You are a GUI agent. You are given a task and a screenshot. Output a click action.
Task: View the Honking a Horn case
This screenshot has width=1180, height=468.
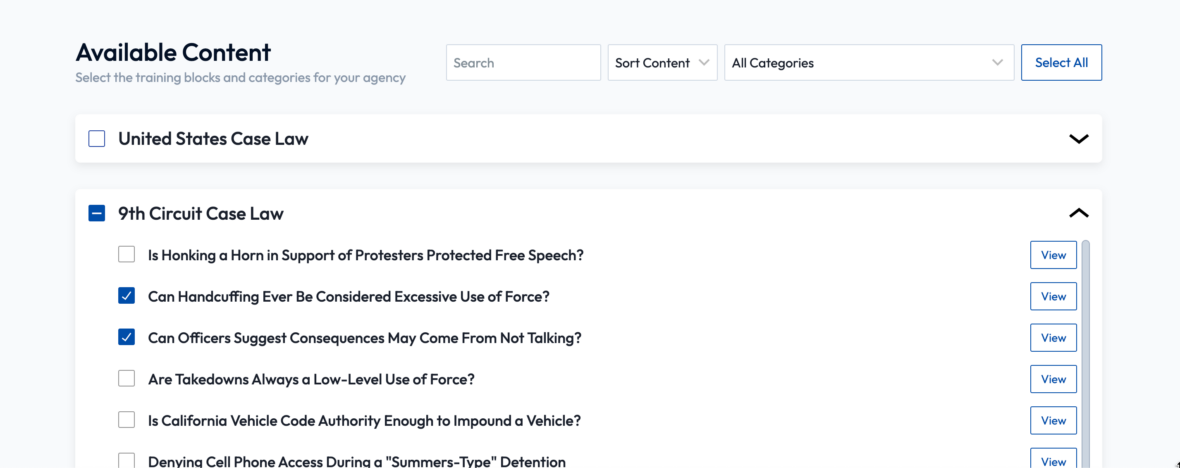click(1053, 255)
